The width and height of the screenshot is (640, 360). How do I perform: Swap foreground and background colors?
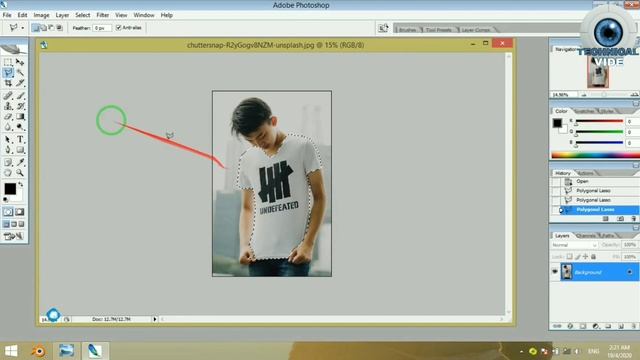[21, 184]
